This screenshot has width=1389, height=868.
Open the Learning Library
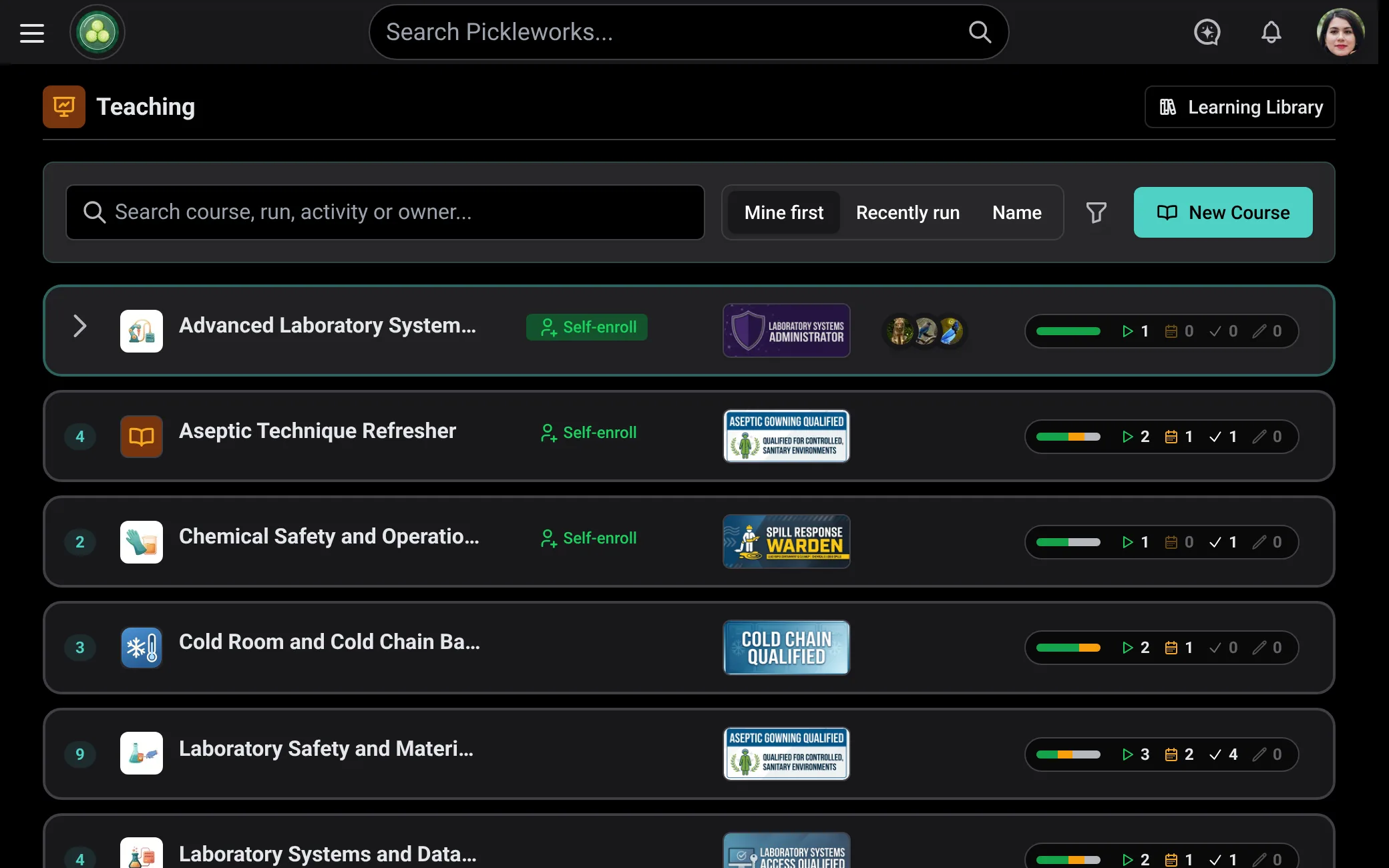click(x=1240, y=107)
